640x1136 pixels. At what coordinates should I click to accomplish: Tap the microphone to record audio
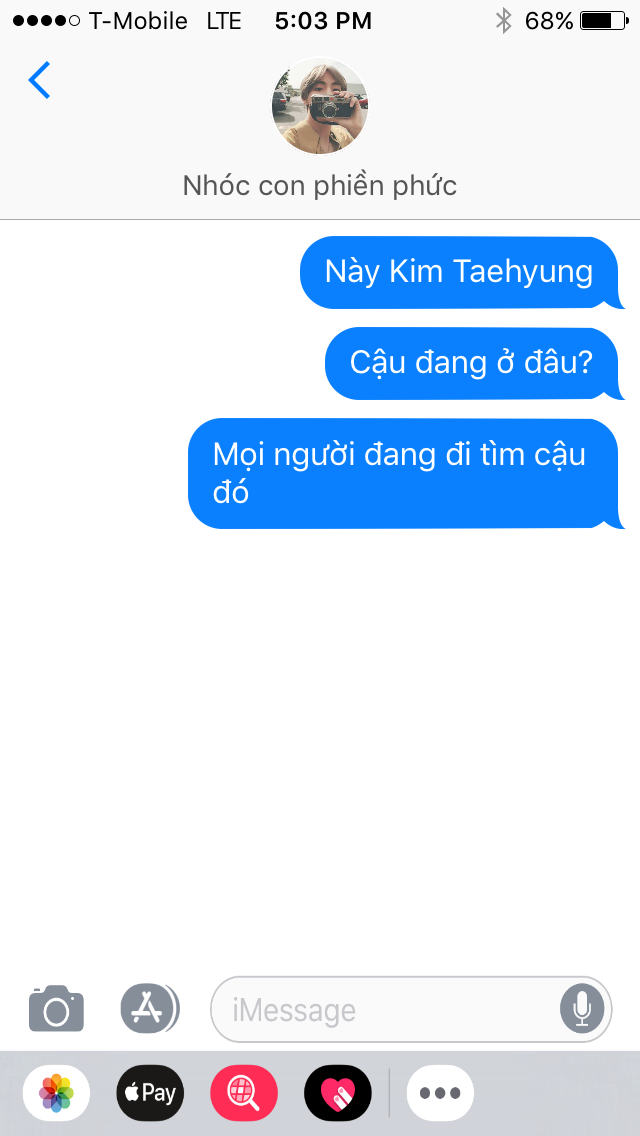pyautogui.click(x=582, y=1008)
